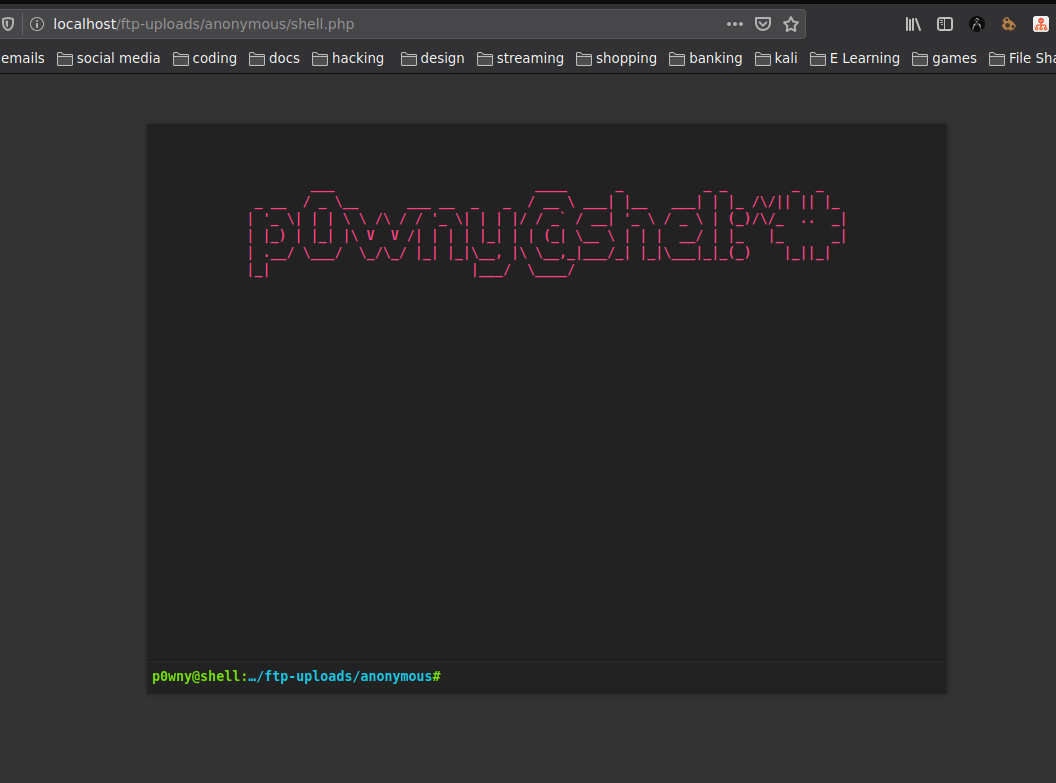Open the banking bookmarks folder
This screenshot has height=783, width=1056.
[x=705, y=58]
